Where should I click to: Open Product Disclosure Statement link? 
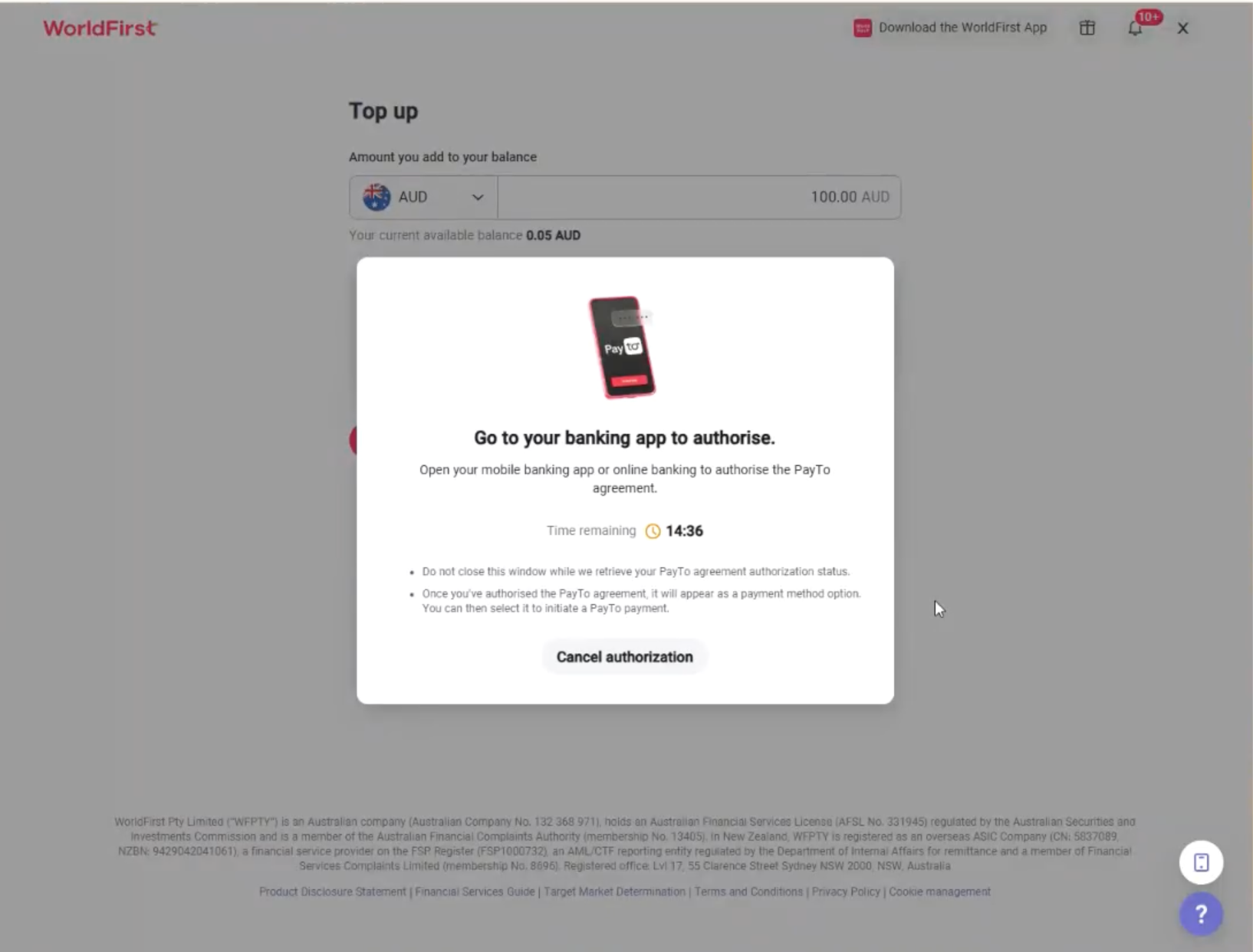pyautogui.click(x=333, y=891)
